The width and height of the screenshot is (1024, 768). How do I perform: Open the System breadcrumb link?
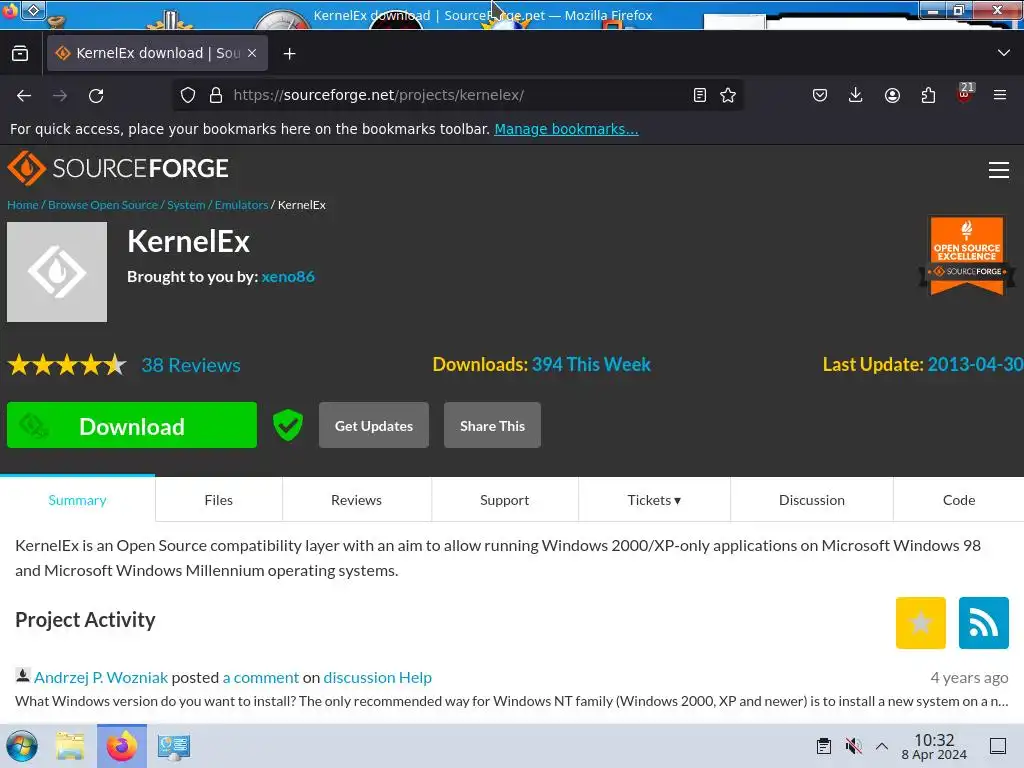coord(186,205)
